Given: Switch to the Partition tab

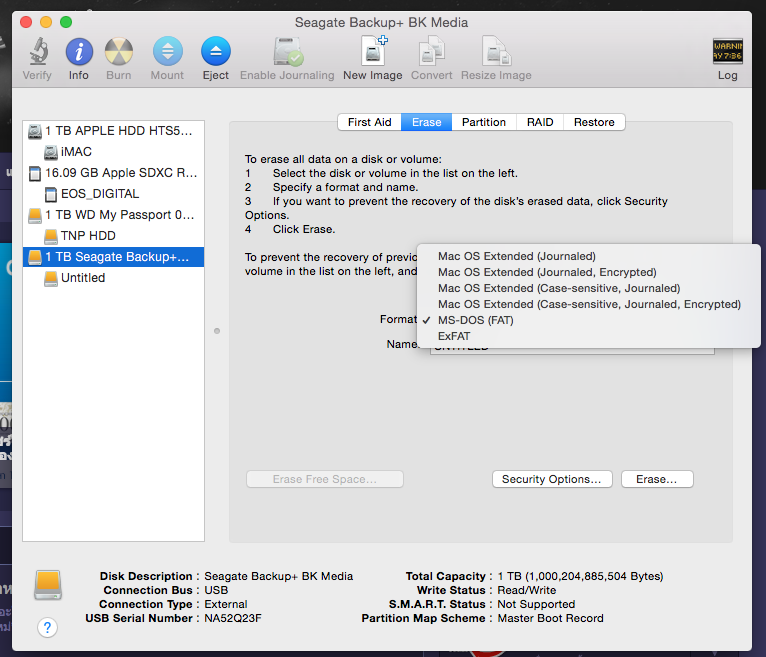Looking at the screenshot, I should click(484, 122).
